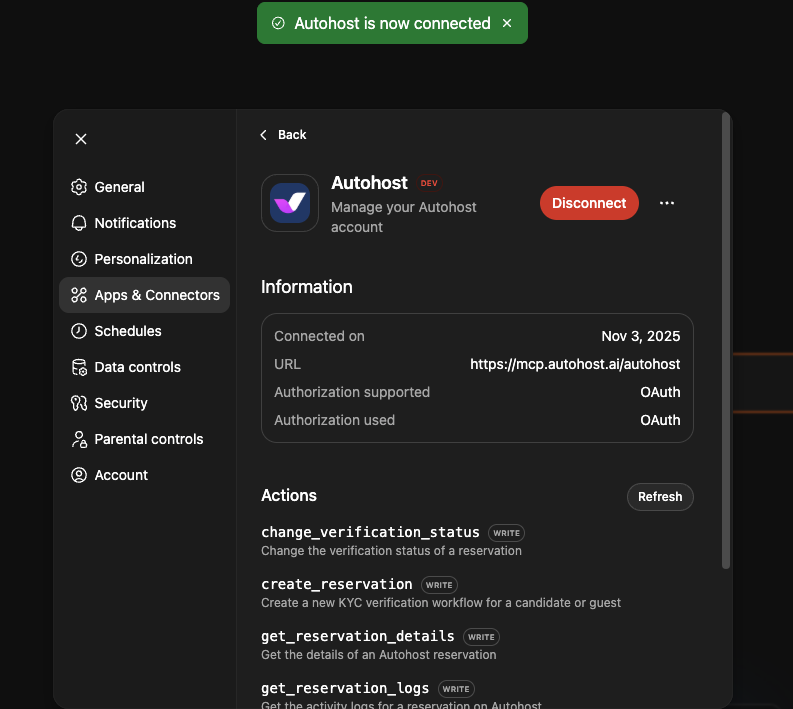
Task: Disconnect the Autohost connector
Action: click(589, 203)
